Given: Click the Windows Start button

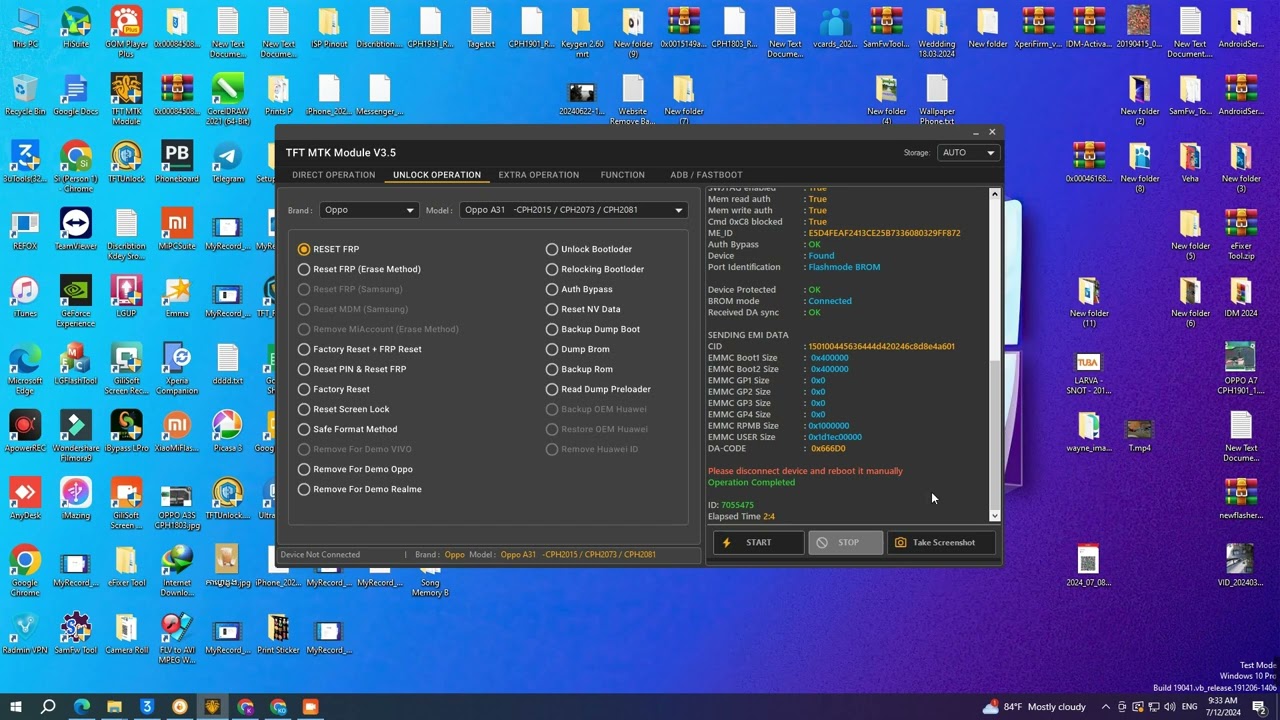Looking at the screenshot, I should pos(16,707).
